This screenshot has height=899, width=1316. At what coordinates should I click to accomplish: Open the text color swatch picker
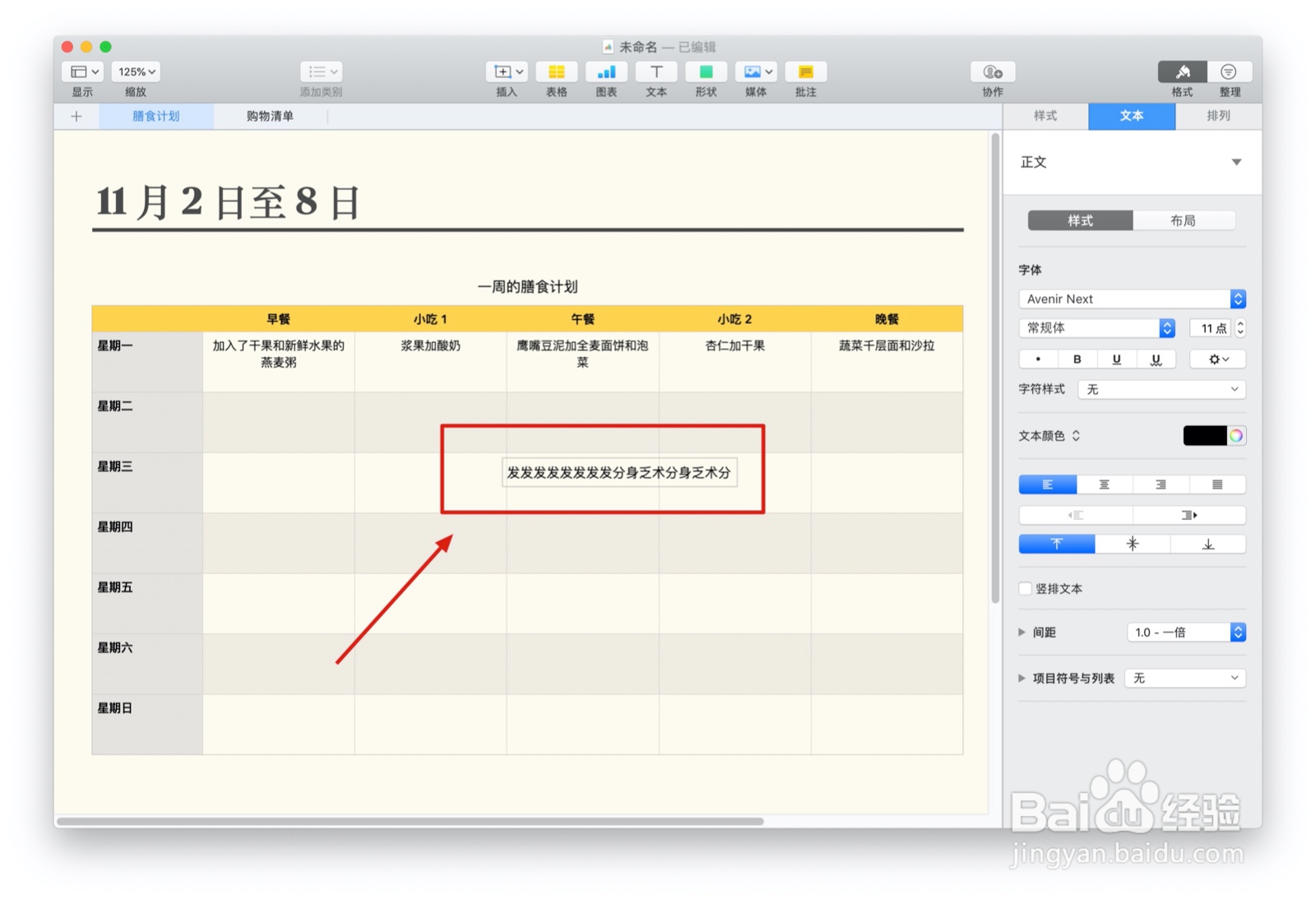pyautogui.click(x=1207, y=435)
